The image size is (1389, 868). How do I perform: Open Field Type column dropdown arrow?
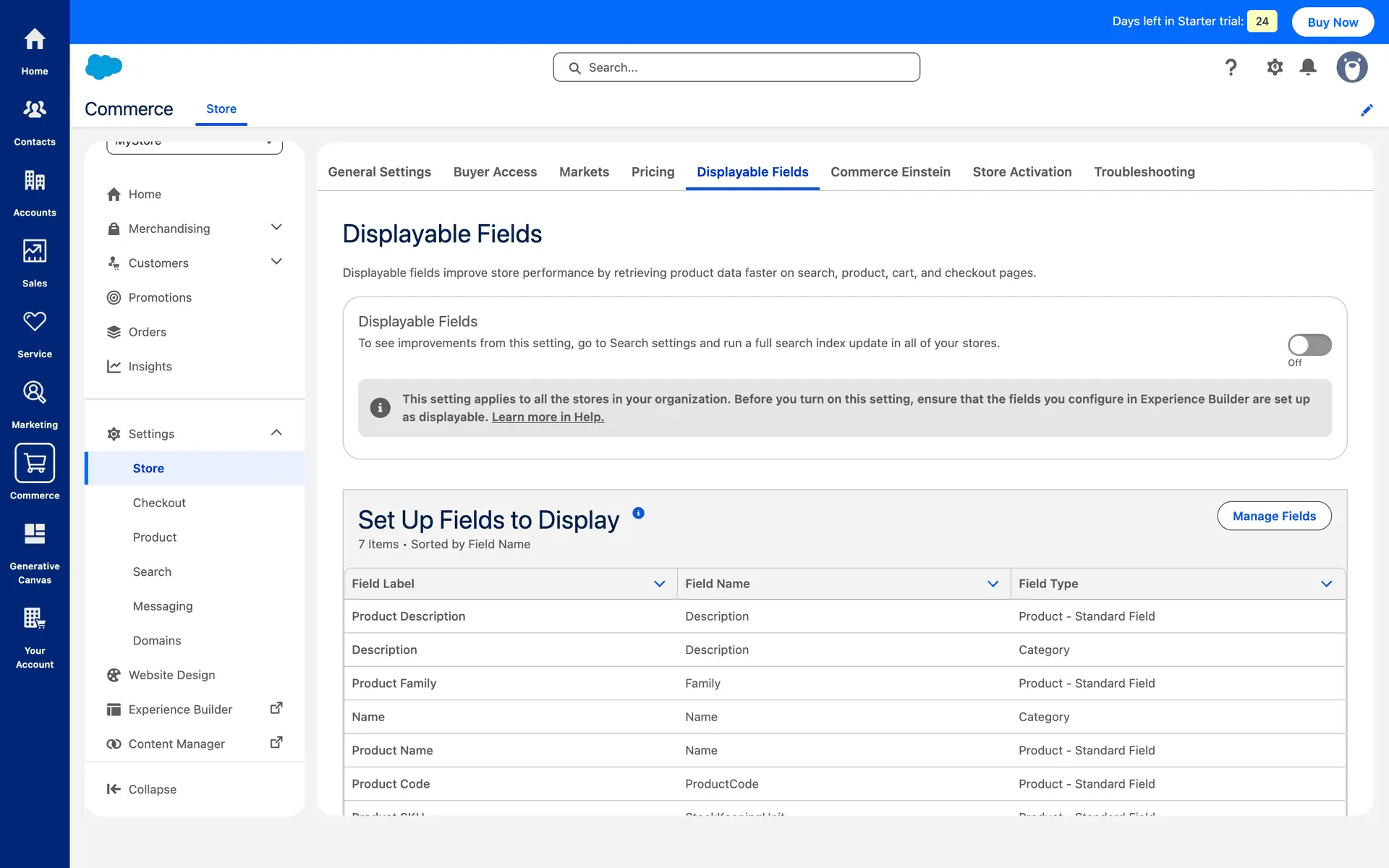[1326, 584]
